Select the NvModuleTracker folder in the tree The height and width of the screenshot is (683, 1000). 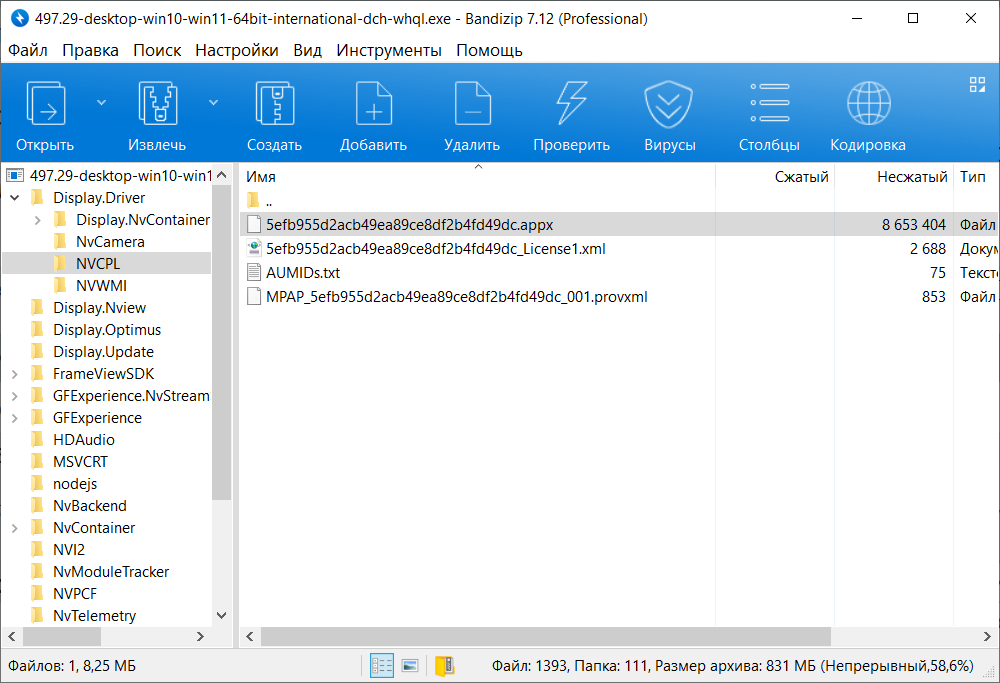(111, 571)
